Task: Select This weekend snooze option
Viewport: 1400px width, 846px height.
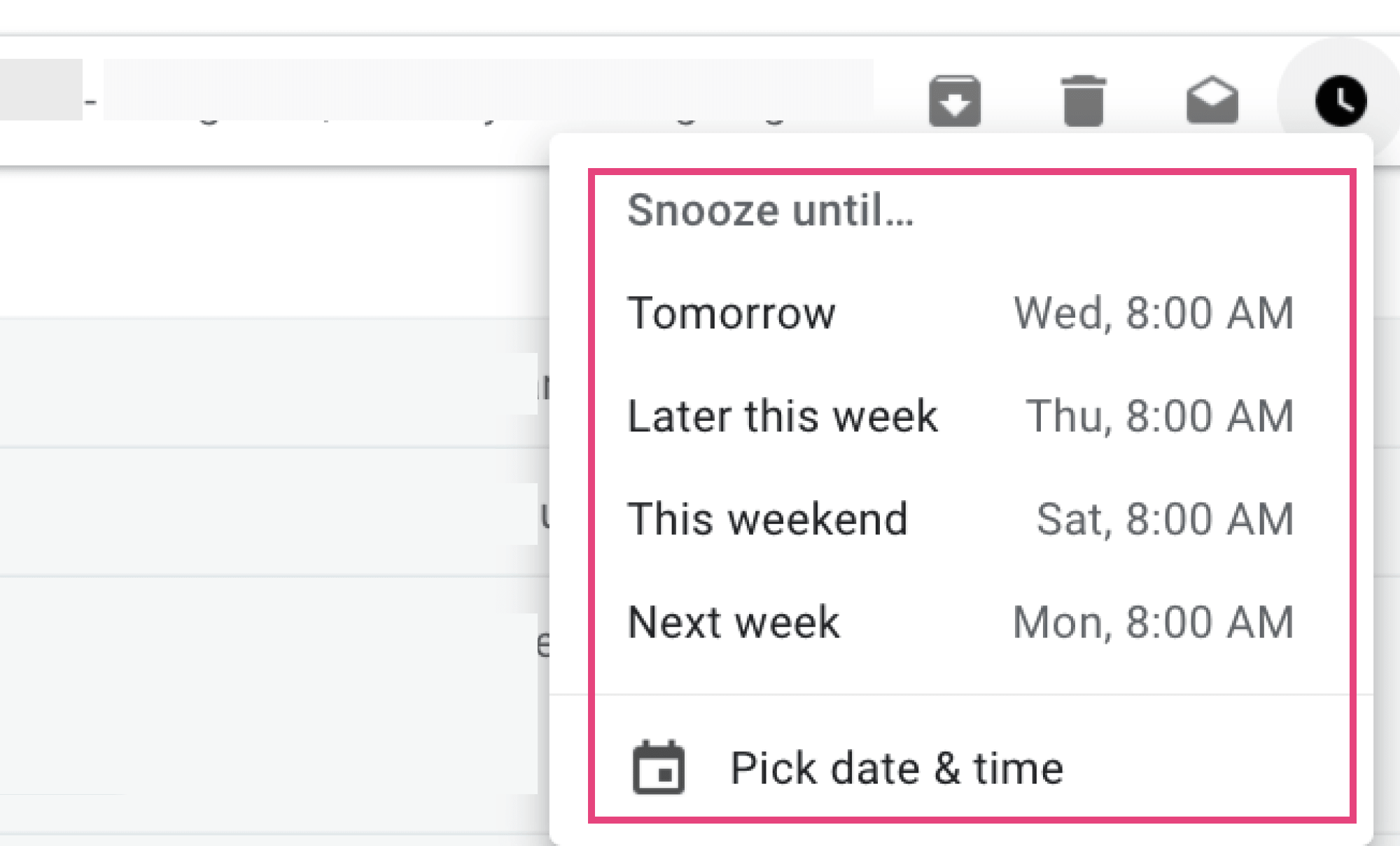Action: [767, 519]
